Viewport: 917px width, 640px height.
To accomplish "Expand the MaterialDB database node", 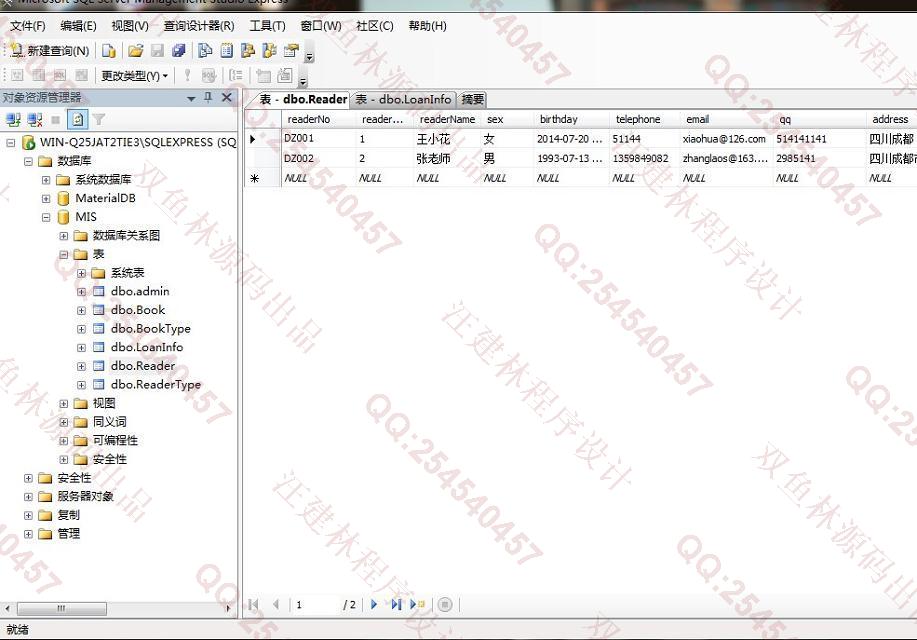I will click(46, 198).
